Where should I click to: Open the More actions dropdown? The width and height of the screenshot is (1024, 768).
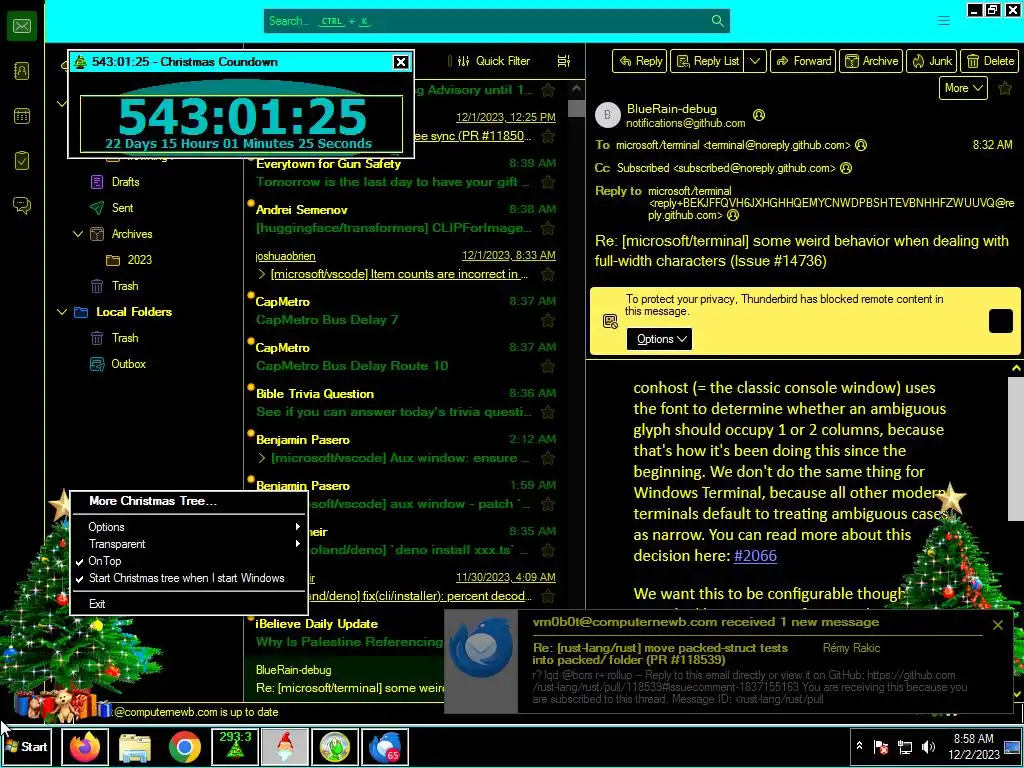click(963, 88)
